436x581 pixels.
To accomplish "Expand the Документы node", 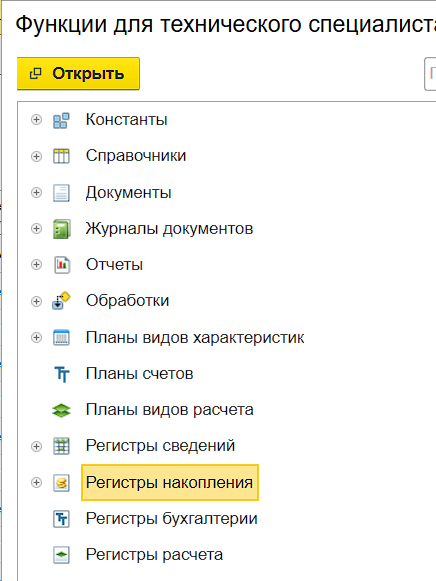I will point(36,193).
